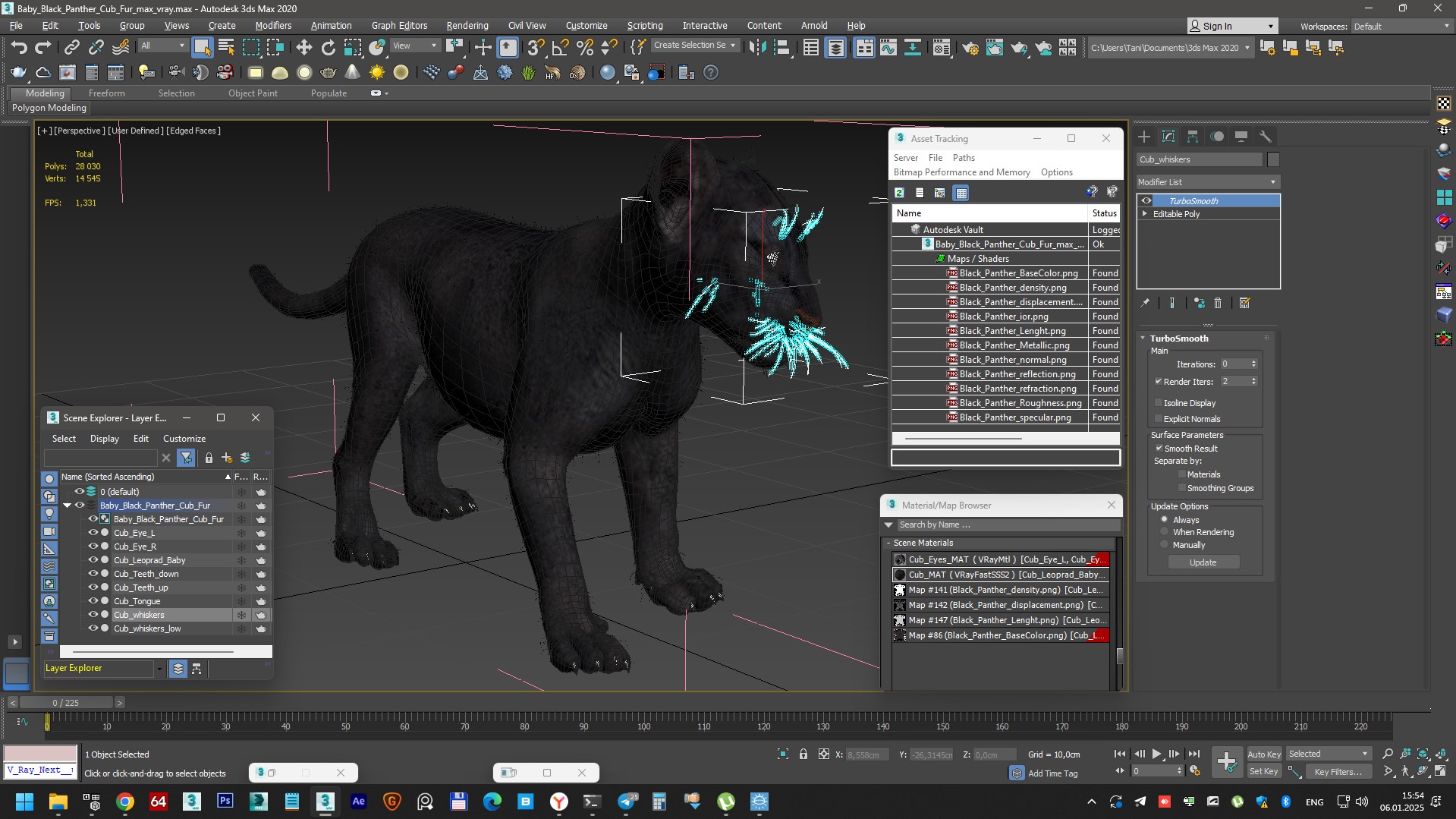Image resolution: width=1456 pixels, height=819 pixels.
Task: Collapse the TurboSmooth rollout
Action: [1143, 339]
